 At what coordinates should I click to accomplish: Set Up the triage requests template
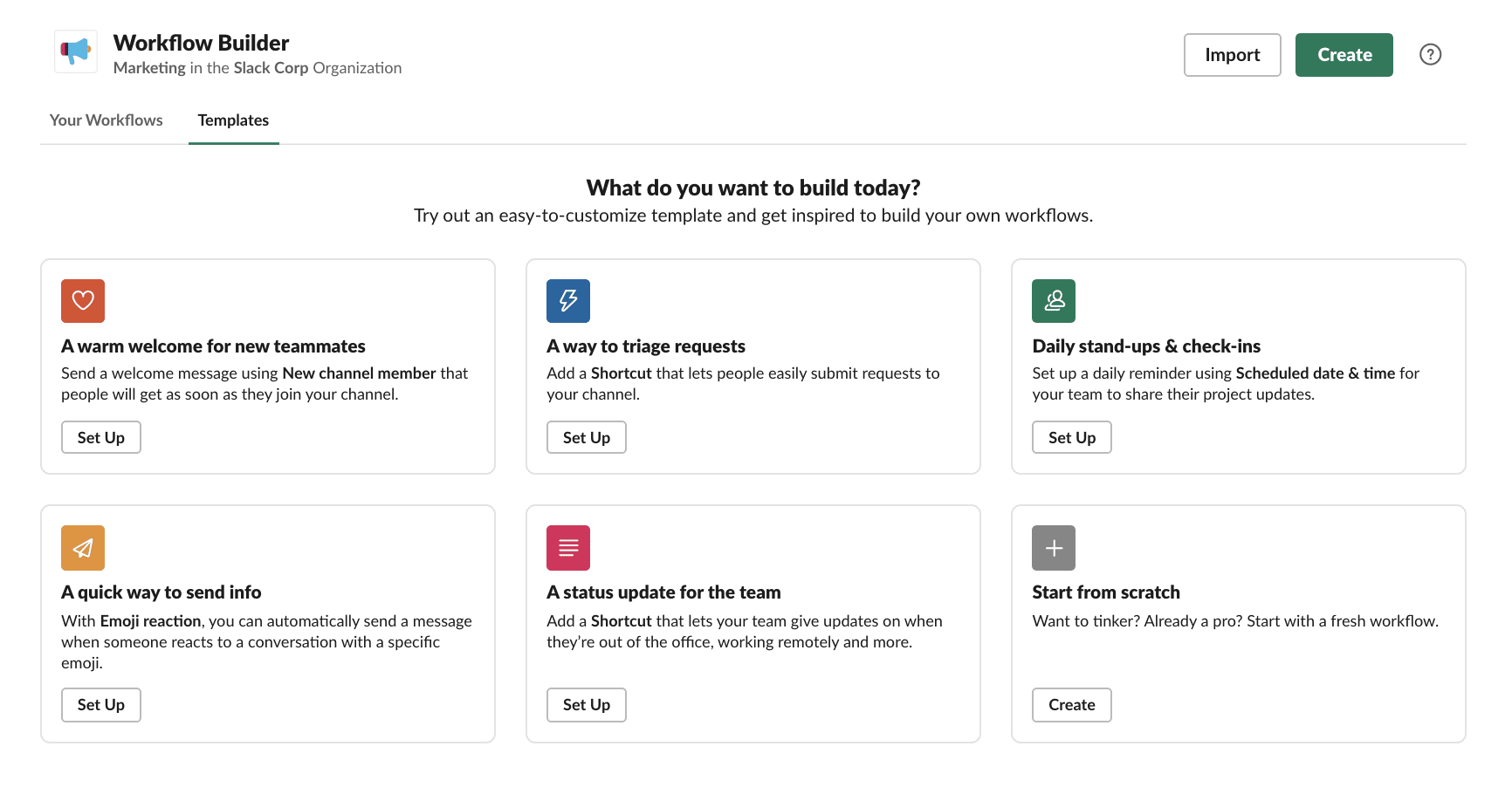tap(586, 436)
